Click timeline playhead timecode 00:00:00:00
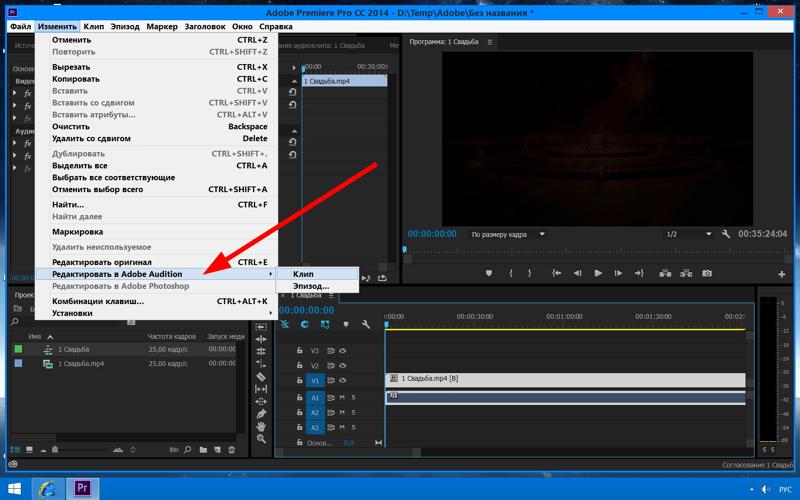This screenshot has width=800, height=500. tap(307, 310)
